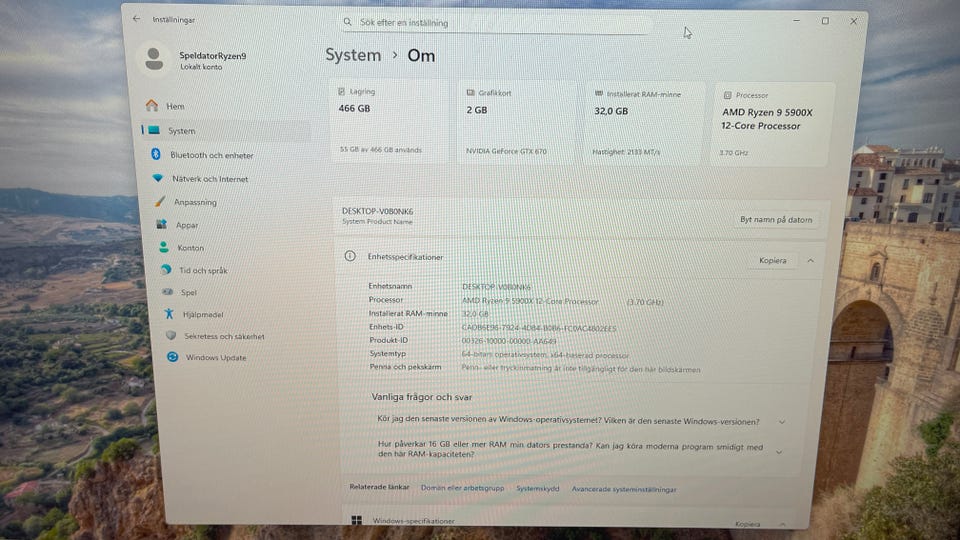Click System in the breadcrumb
The image size is (960, 540).
click(353, 55)
